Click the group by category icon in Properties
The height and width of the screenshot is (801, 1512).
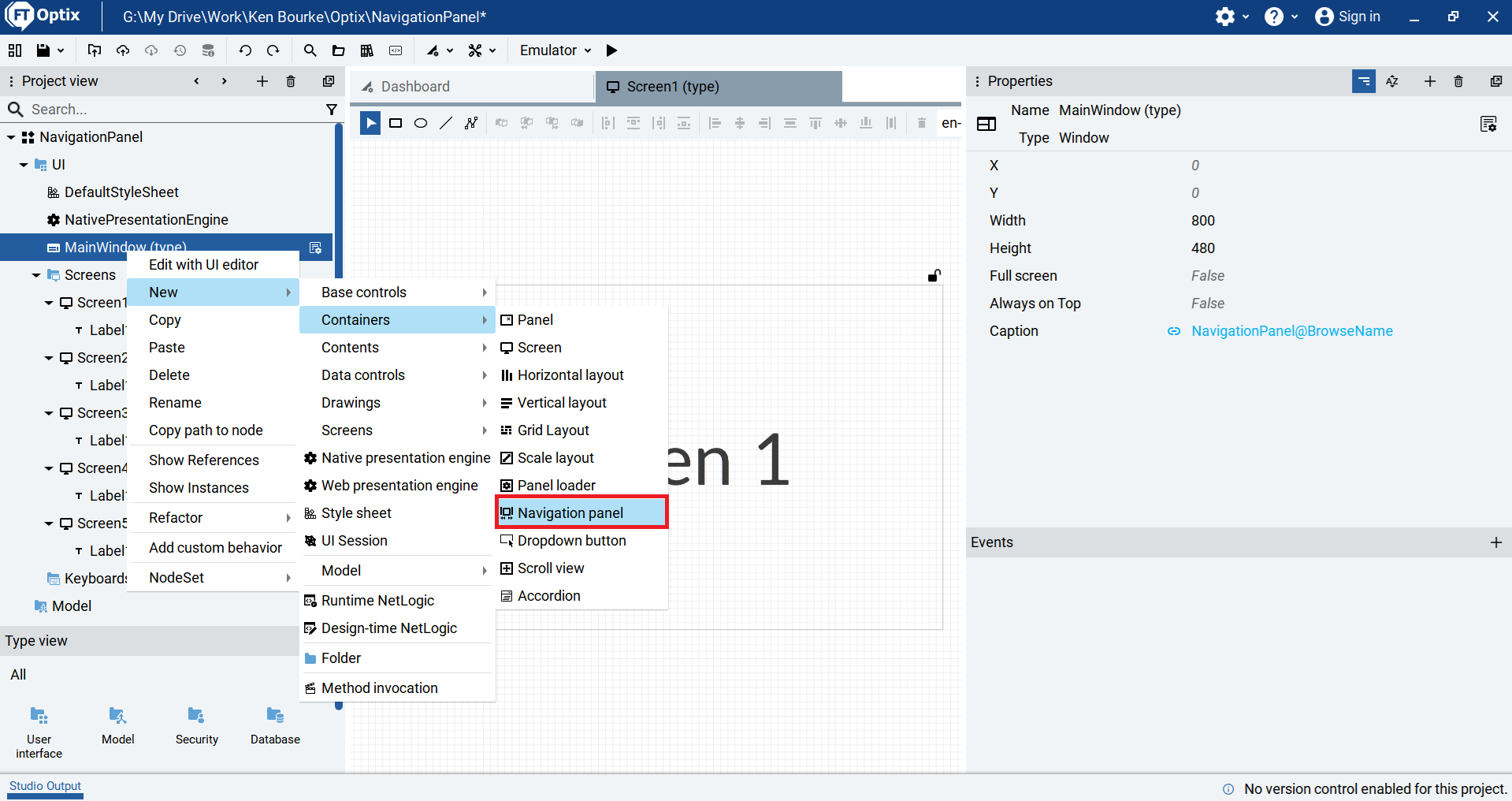[1364, 81]
